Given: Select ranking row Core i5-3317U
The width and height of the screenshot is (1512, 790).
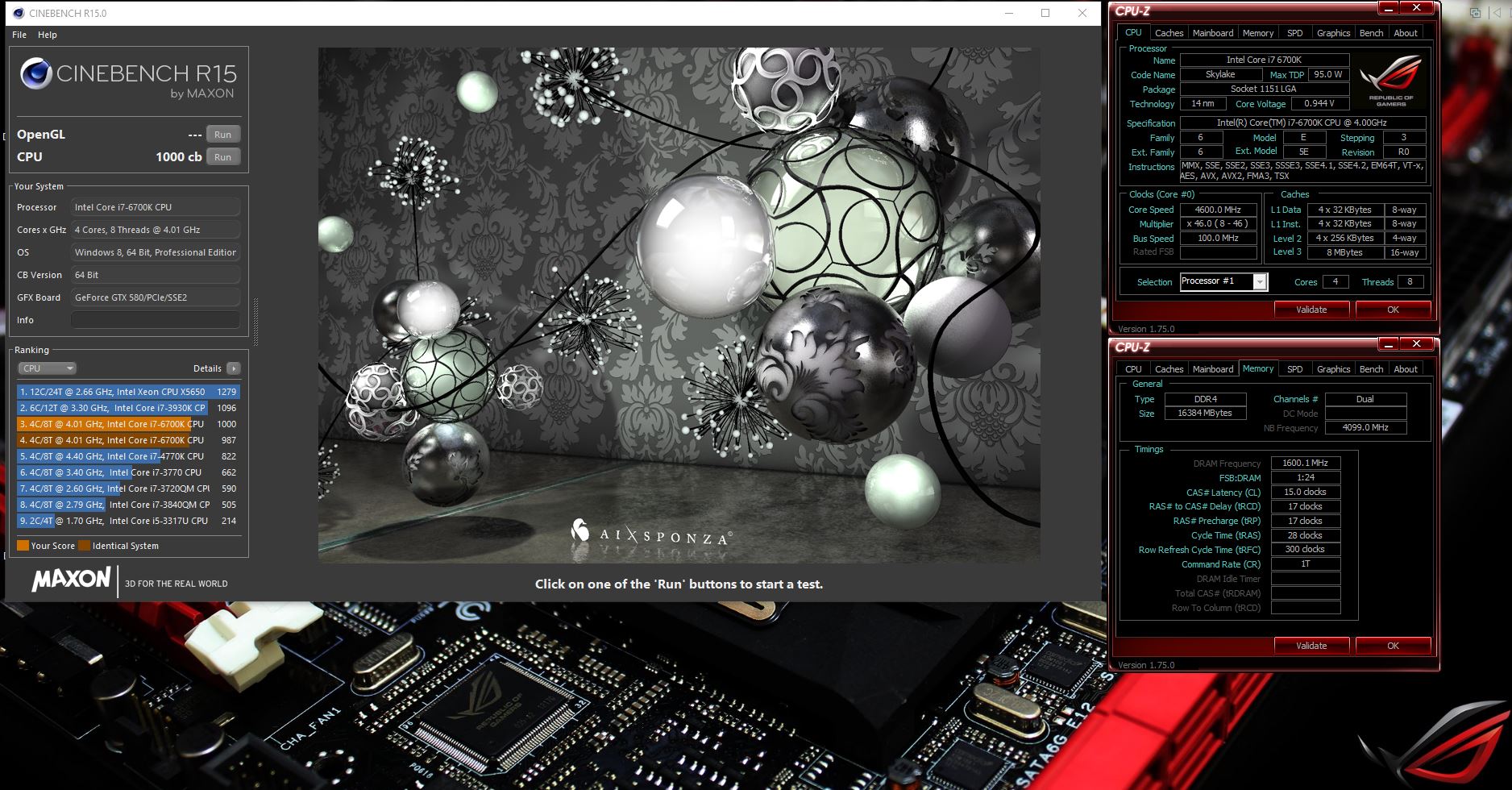Looking at the screenshot, I should click(128, 521).
